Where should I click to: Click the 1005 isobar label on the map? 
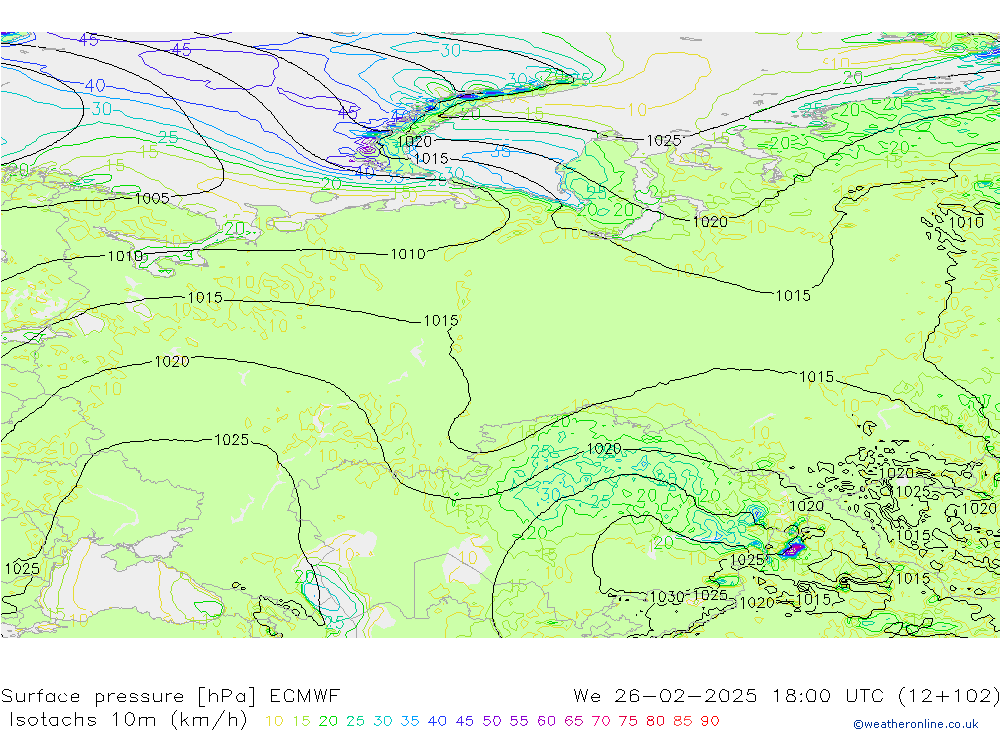pos(152,198)
